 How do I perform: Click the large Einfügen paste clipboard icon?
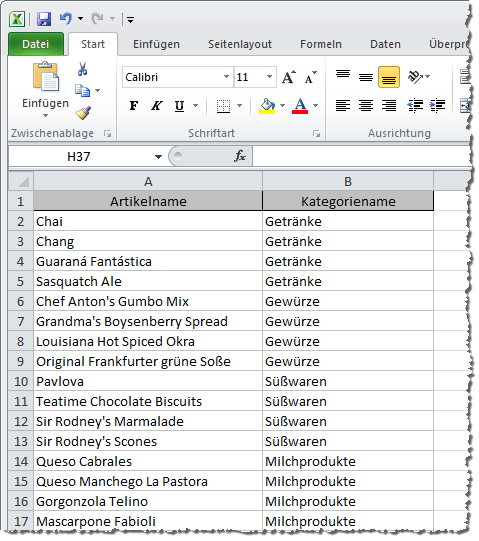(46, 77)
